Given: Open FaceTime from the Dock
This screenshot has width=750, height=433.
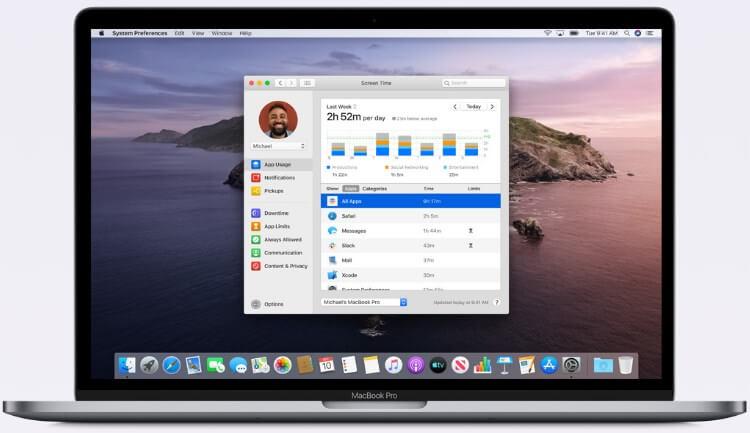Looking at the screenshot, I should [x=216, y=366].
